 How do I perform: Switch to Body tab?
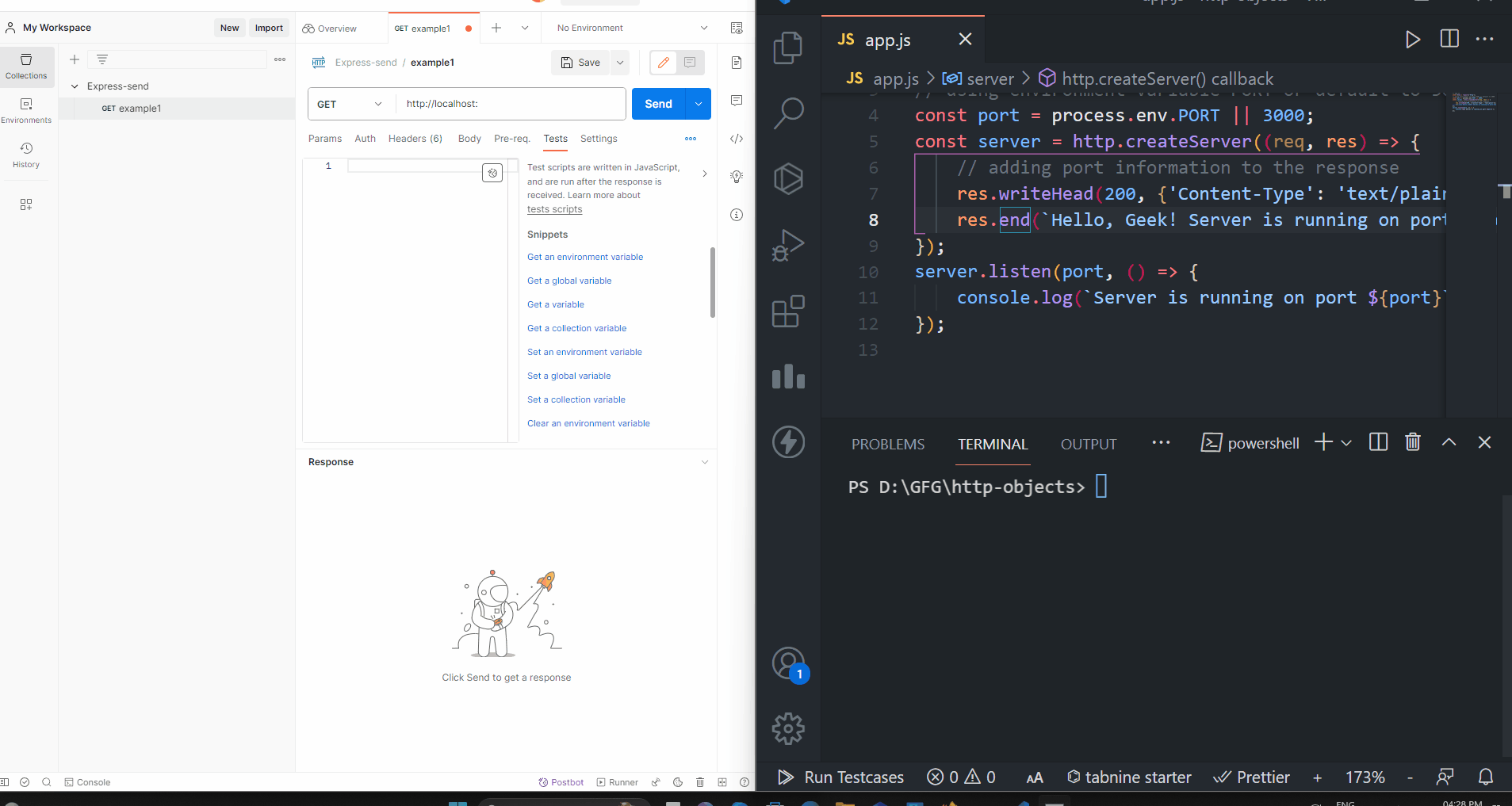point(469,139)
